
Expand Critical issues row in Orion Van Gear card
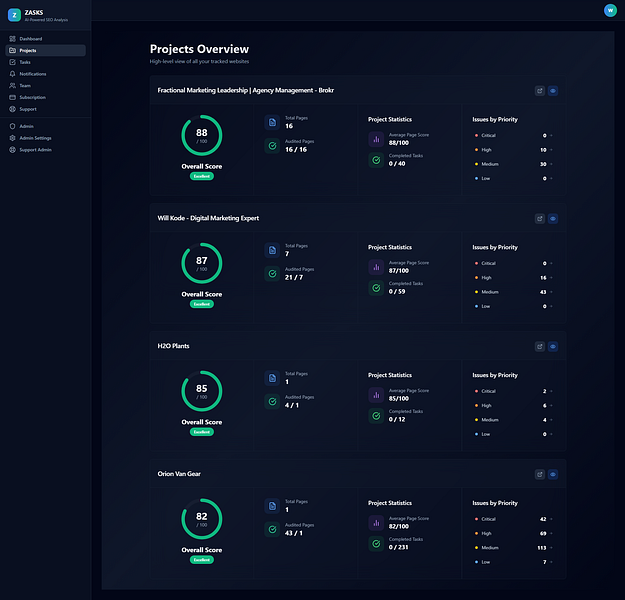pos(514,519)
